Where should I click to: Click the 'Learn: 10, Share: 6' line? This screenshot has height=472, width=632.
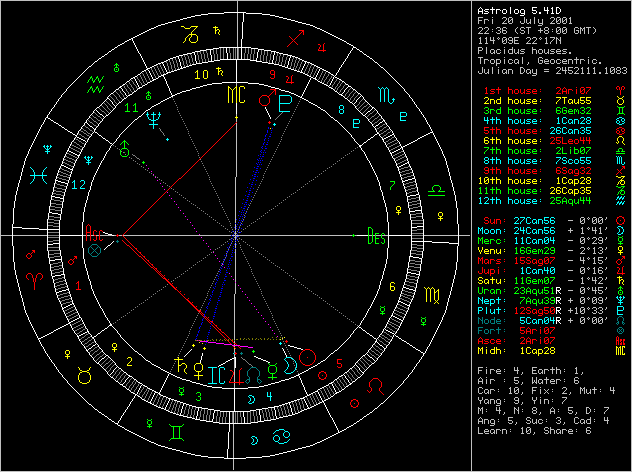tap(534, 431)
